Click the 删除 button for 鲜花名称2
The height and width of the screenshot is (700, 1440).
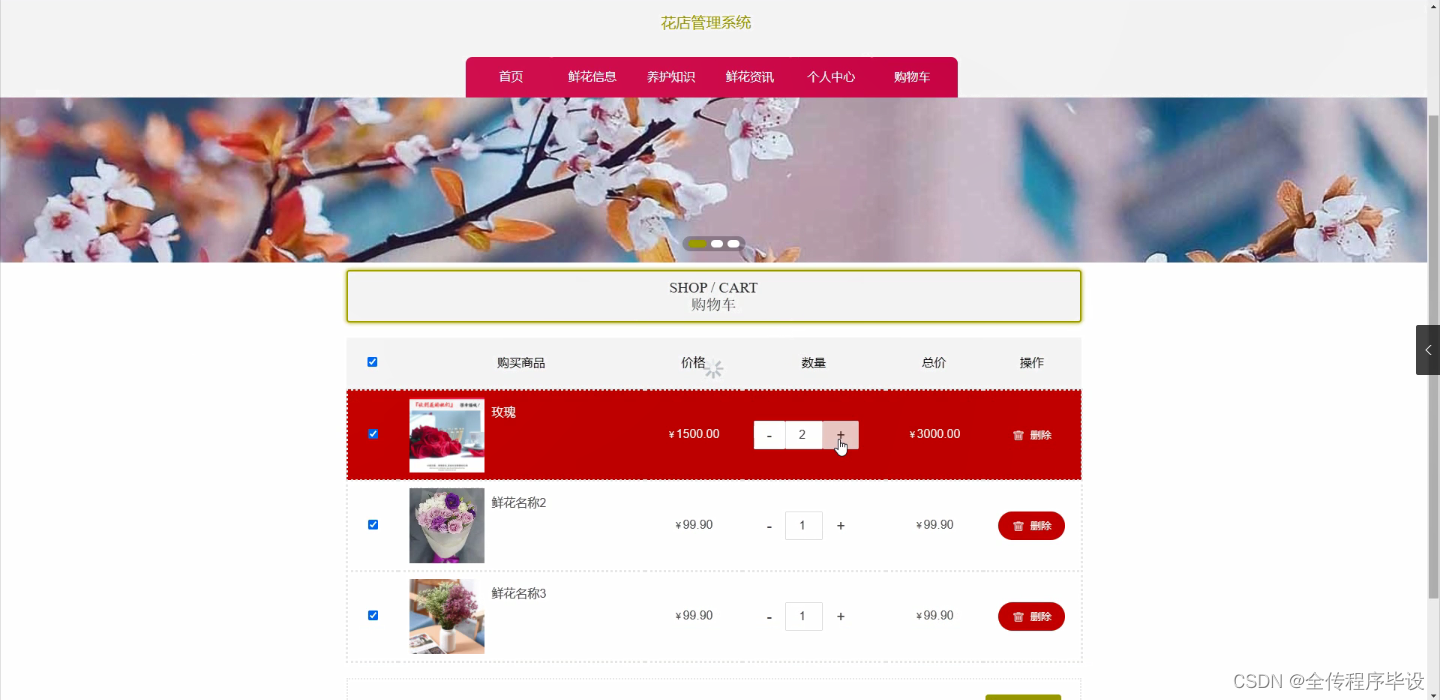coord(1031,525)
